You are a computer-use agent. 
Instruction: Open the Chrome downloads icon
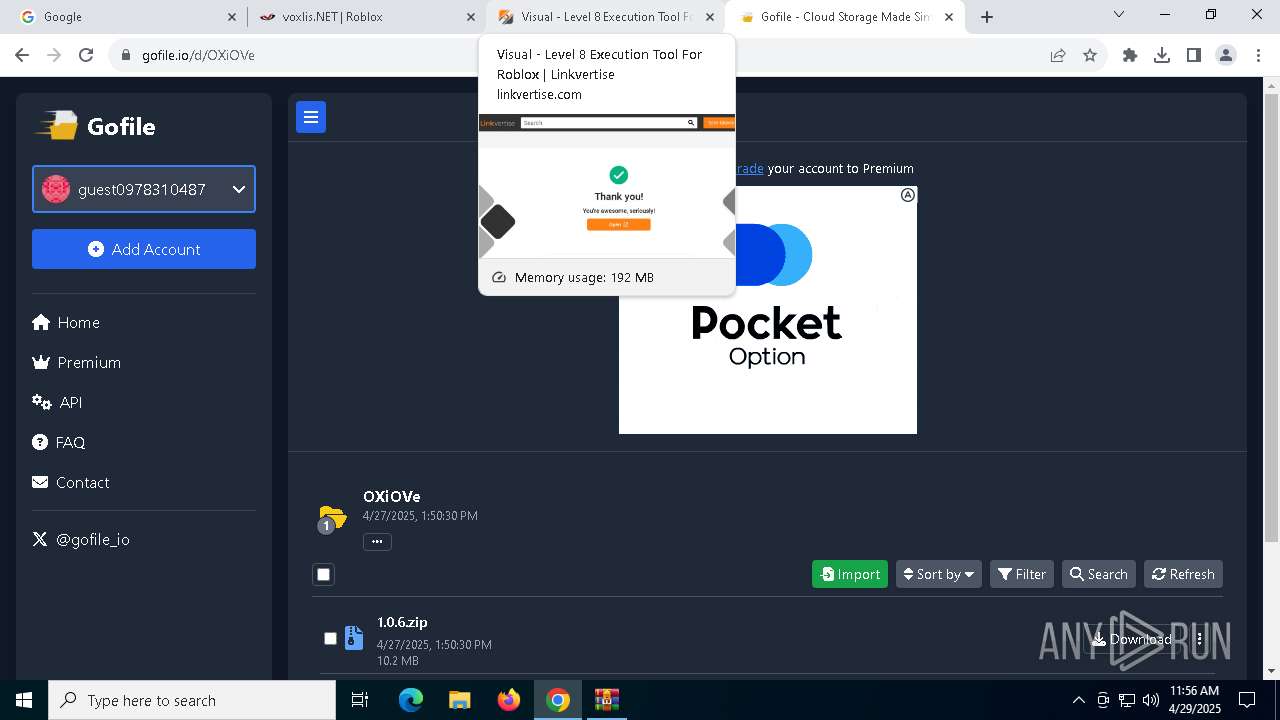click(x=1162, y=55)
